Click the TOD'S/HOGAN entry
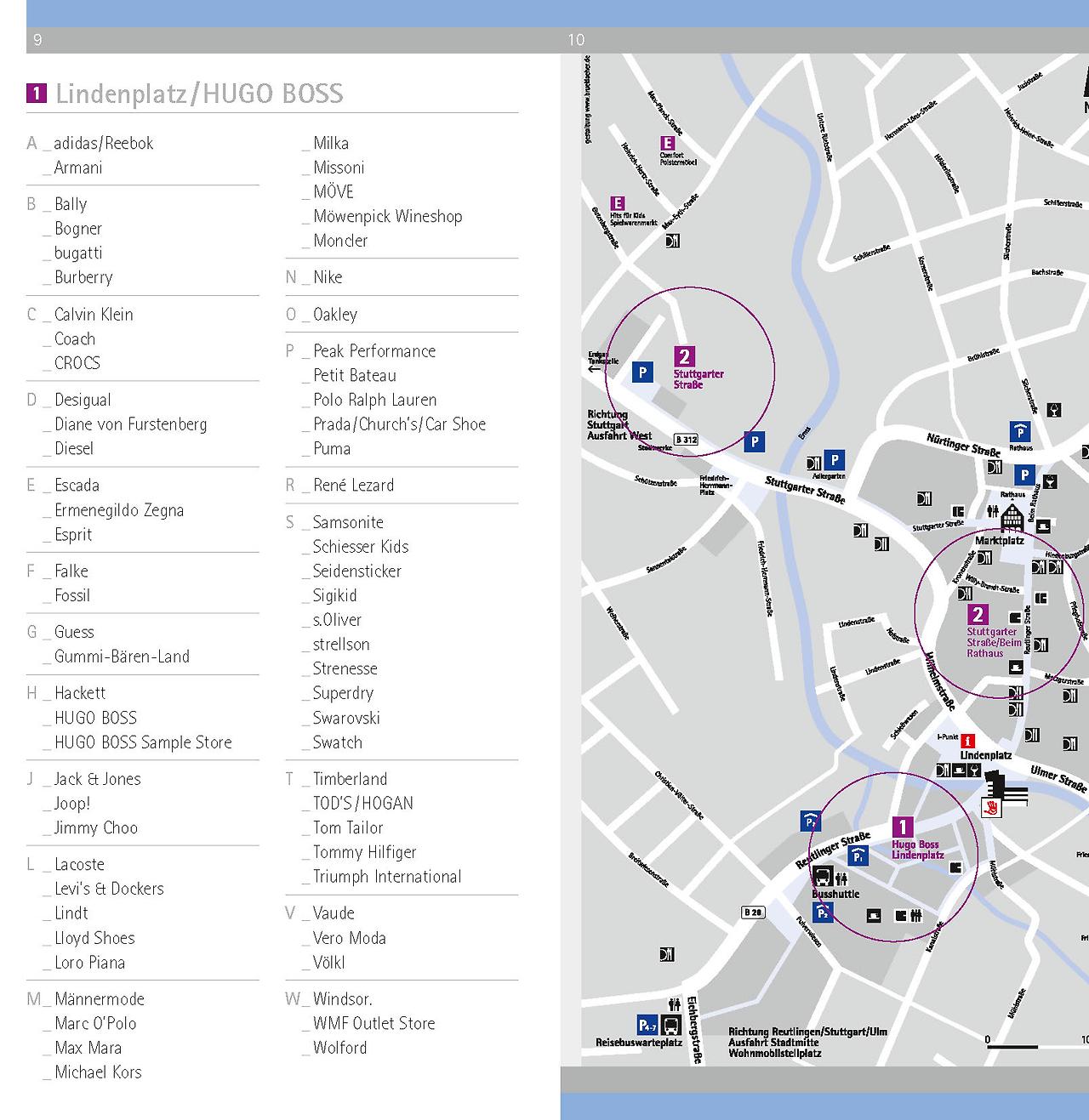The width and height of the screenshot is (1089, 1120). (x=363, y=804)
